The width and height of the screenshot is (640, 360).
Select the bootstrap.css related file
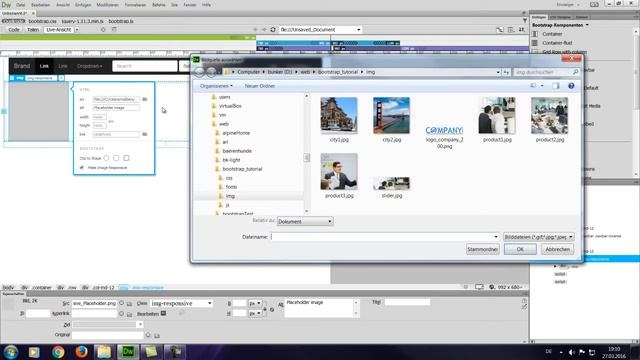[x=42, y=21]
